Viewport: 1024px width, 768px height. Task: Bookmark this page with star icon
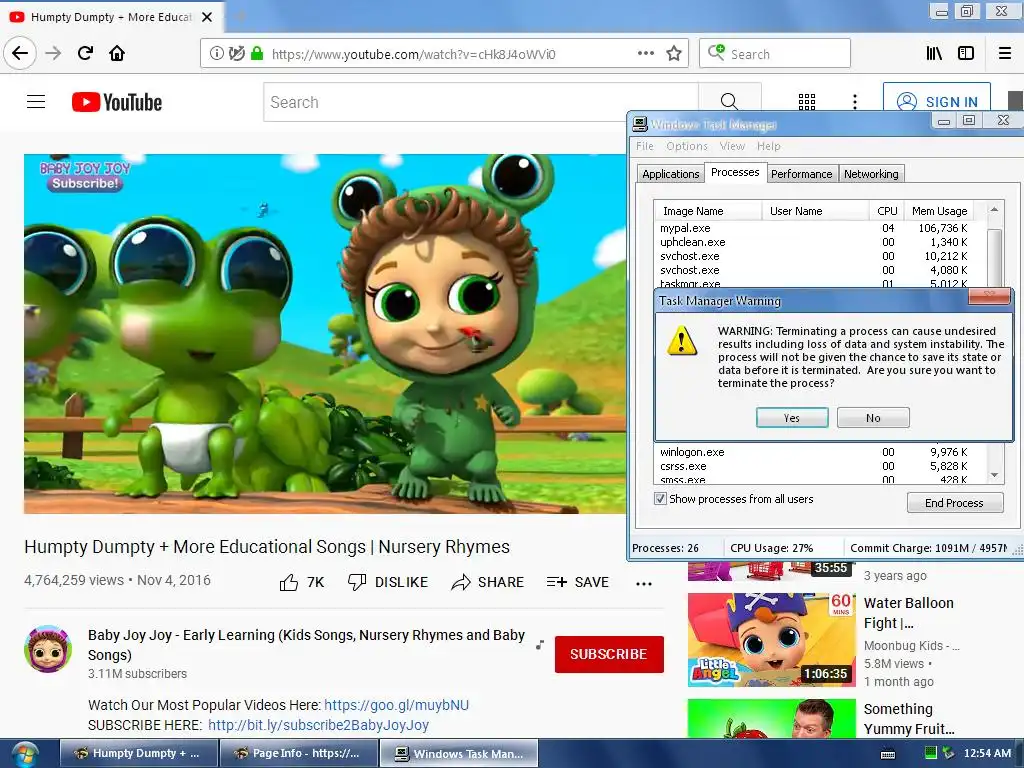coord(674,53)
